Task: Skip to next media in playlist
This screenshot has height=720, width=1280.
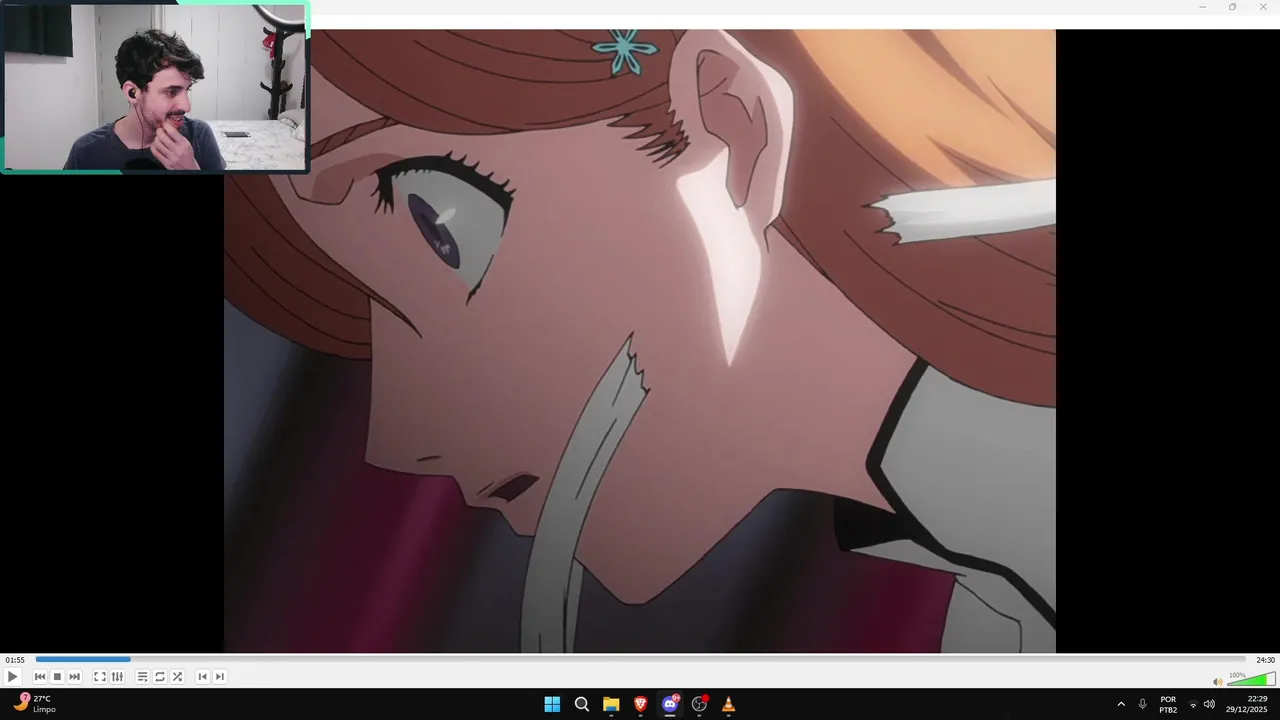Action: click(x=74, y=677)
